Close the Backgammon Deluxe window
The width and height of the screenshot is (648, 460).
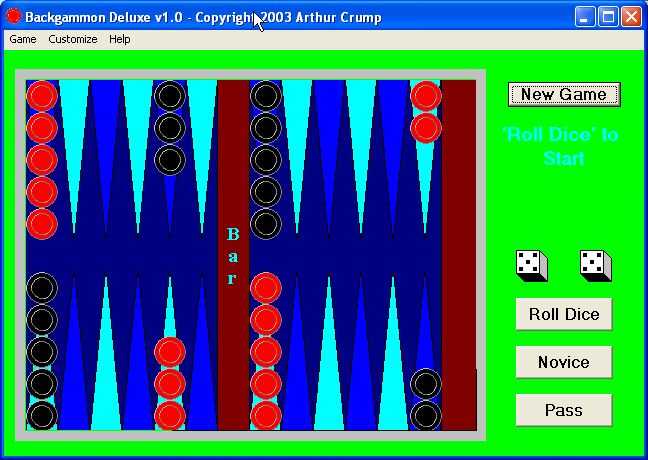coord(631,17)
